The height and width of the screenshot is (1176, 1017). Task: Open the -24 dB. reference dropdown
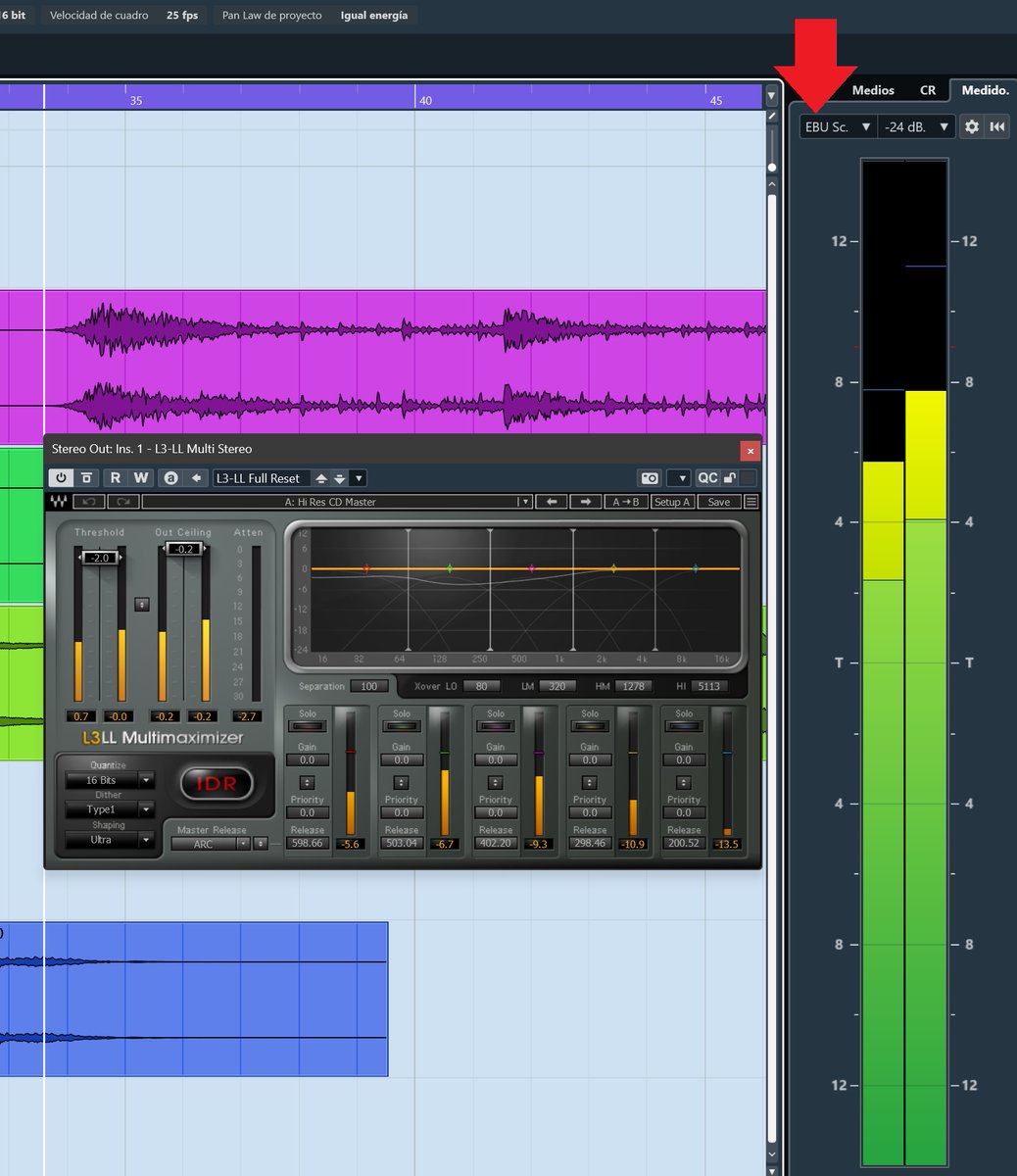click(x=916, y=126)
